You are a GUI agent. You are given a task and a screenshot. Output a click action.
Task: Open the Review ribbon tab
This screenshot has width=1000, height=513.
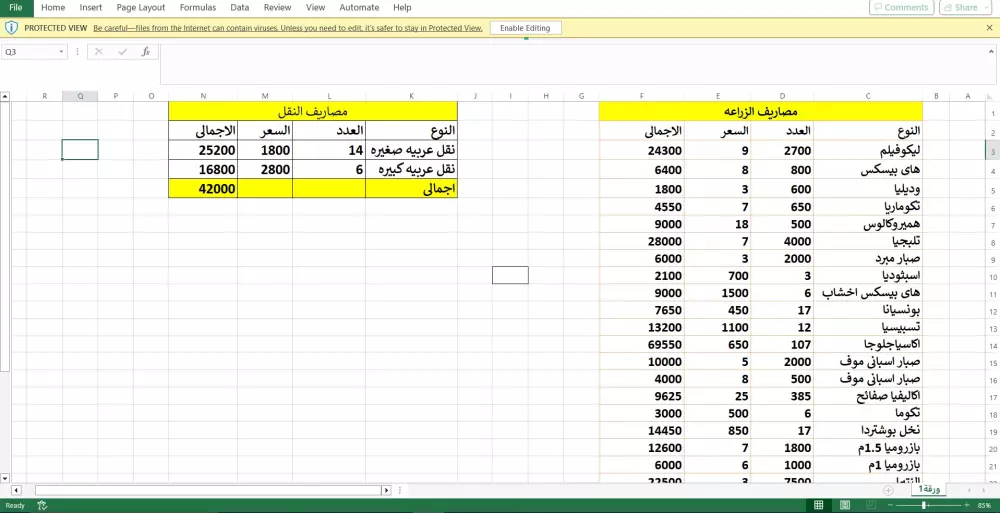coord(277,8)
